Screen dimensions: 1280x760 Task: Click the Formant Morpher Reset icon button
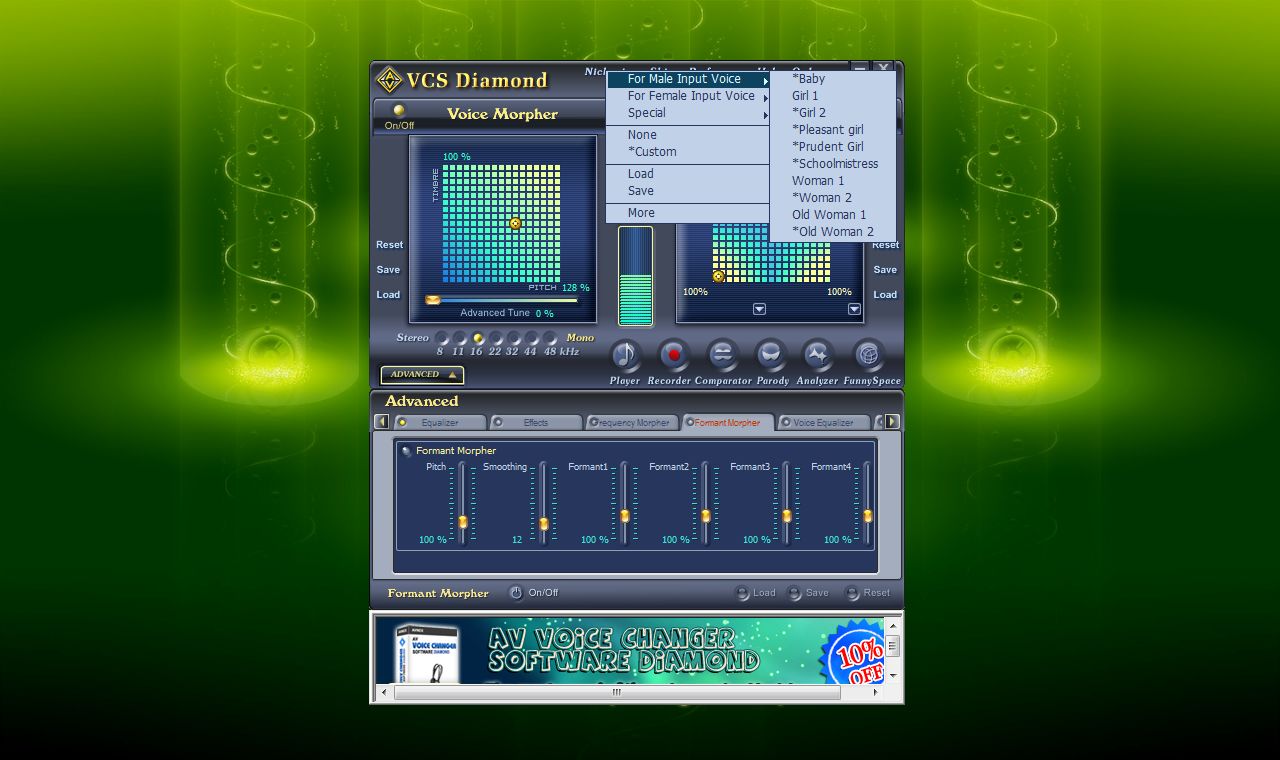click(x=852, y=593)
